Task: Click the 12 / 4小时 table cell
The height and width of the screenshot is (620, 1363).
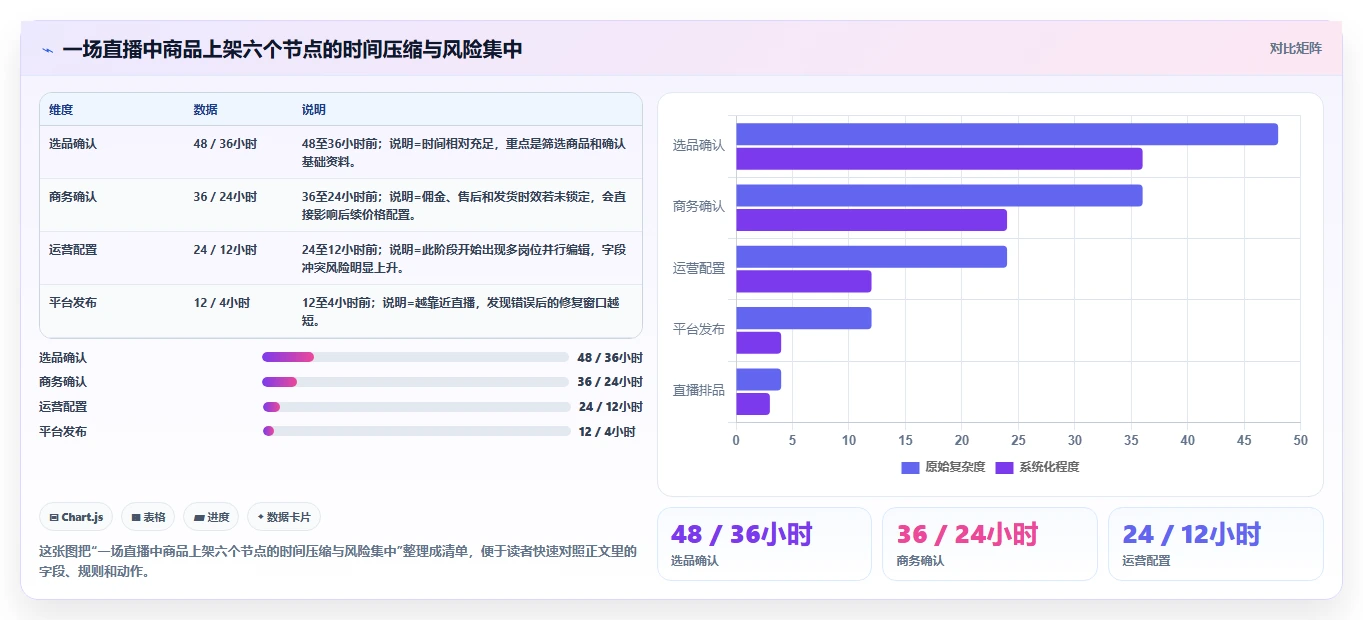Action: [x=222, y=303]
